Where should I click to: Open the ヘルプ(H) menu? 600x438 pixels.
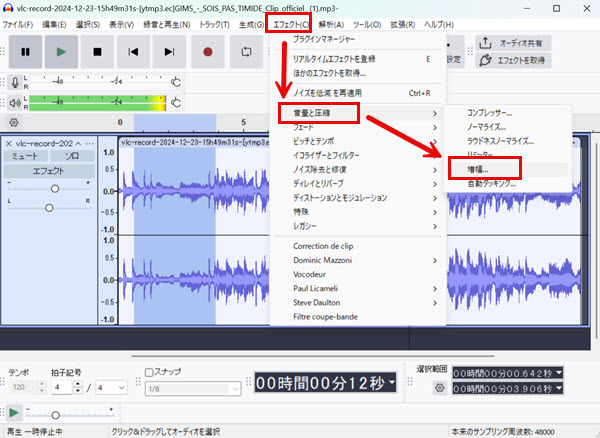439,25
